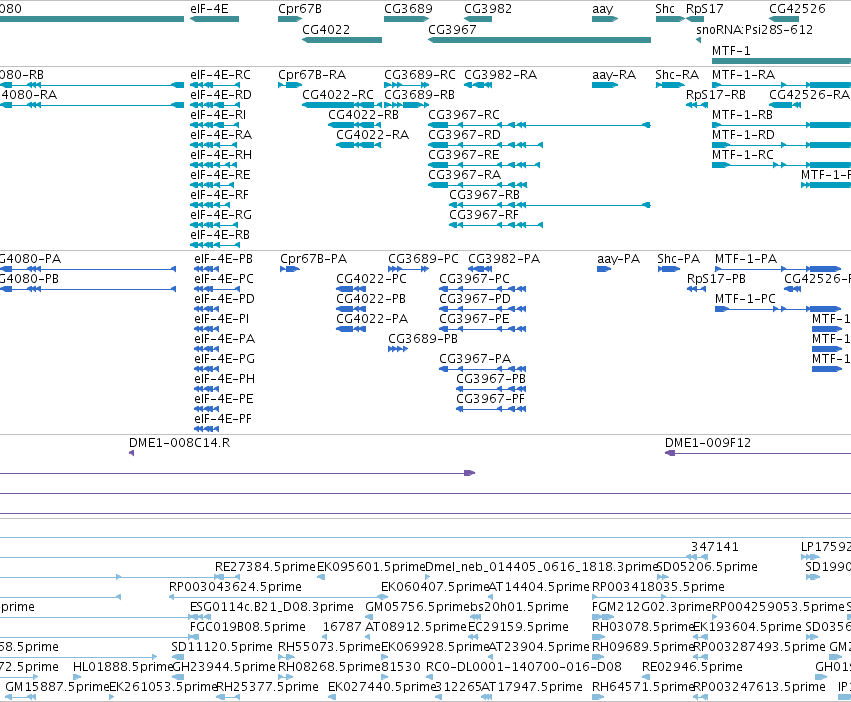Select protein MTF-1-PC
The width and height of the screenshot is (851, 702).
tap(745, 299)
